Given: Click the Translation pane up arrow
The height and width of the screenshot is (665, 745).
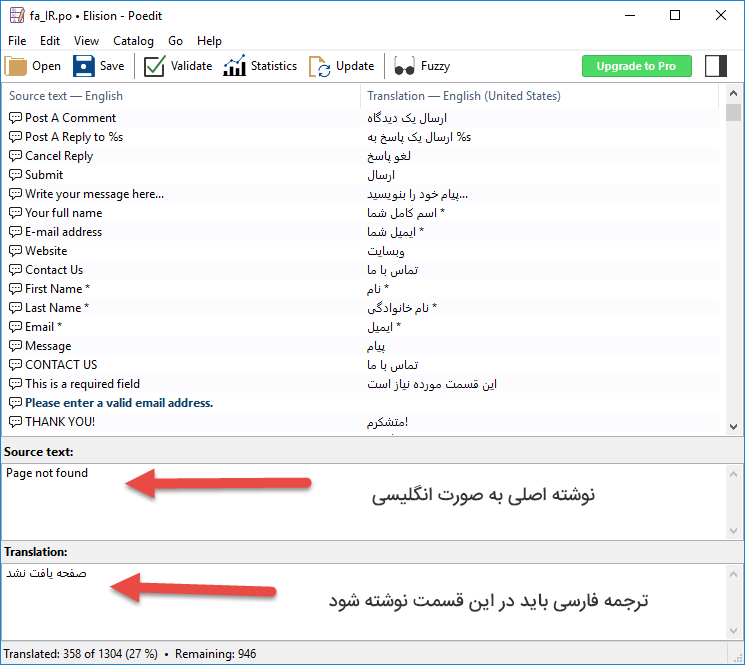Looking at the screenshot, I should 733,574.
